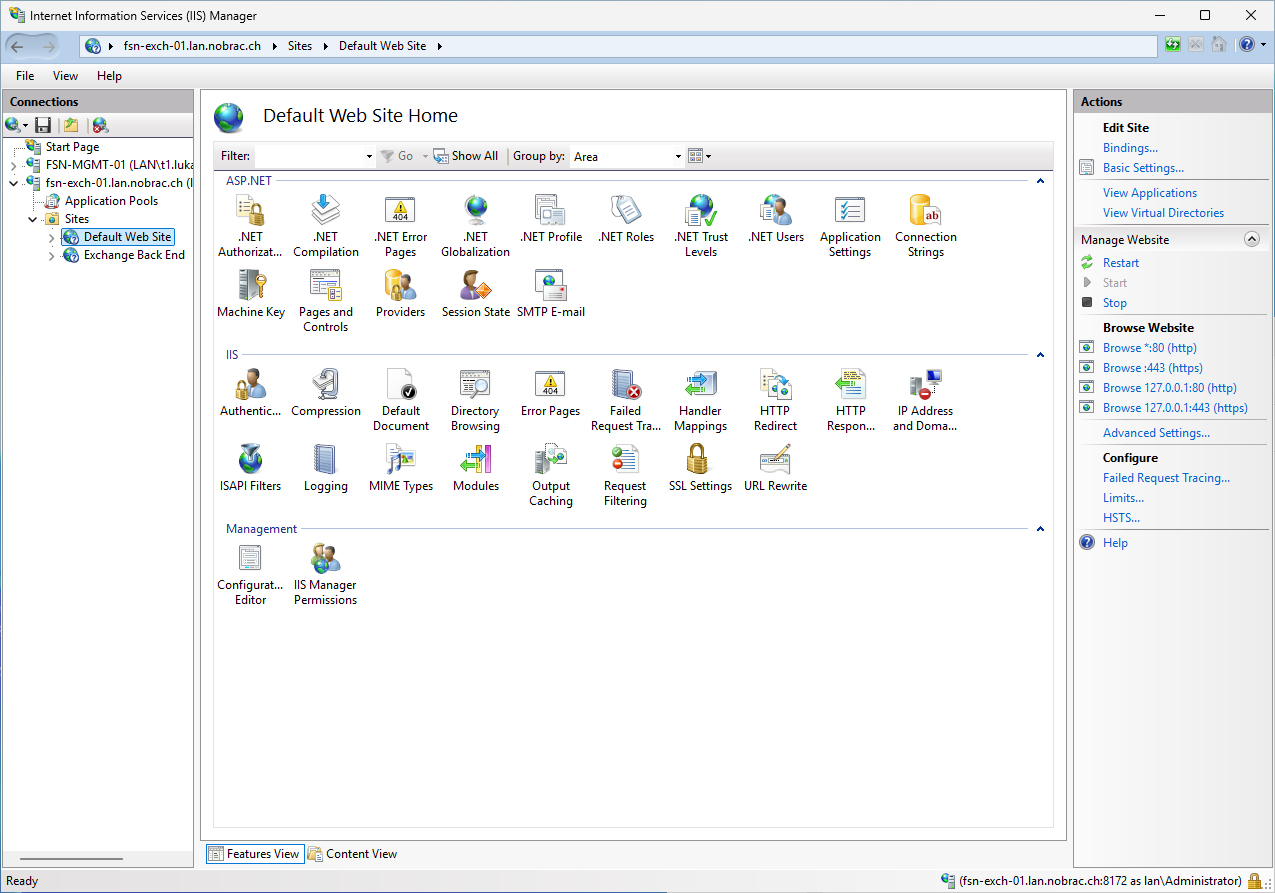Click the Bindings... link
The image size is (1275, 893).
pyautogui.click(x=1130, y=148)
